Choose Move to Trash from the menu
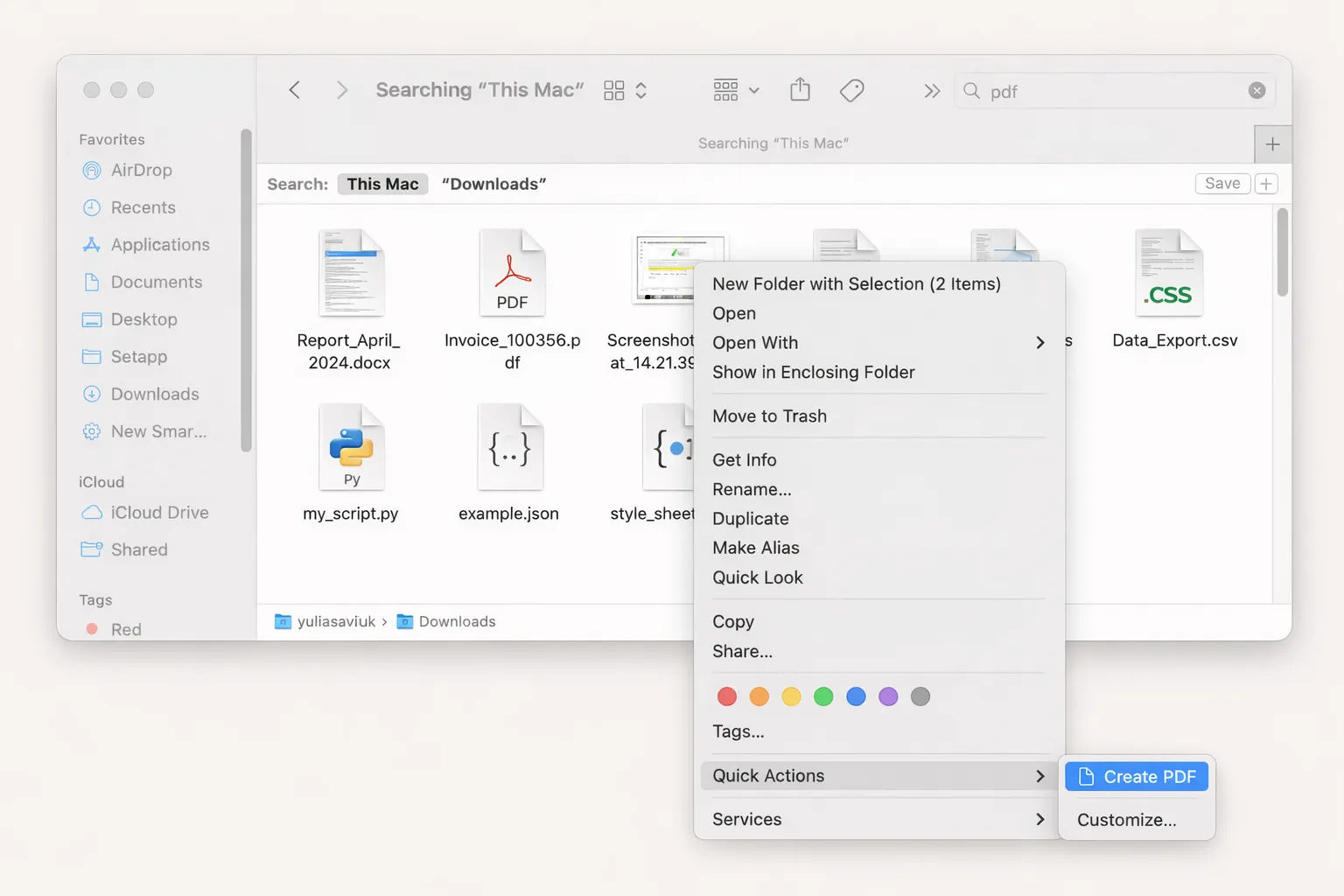Screen dimensions: 1344x896 pyautogui.click(x=769, y=416)
